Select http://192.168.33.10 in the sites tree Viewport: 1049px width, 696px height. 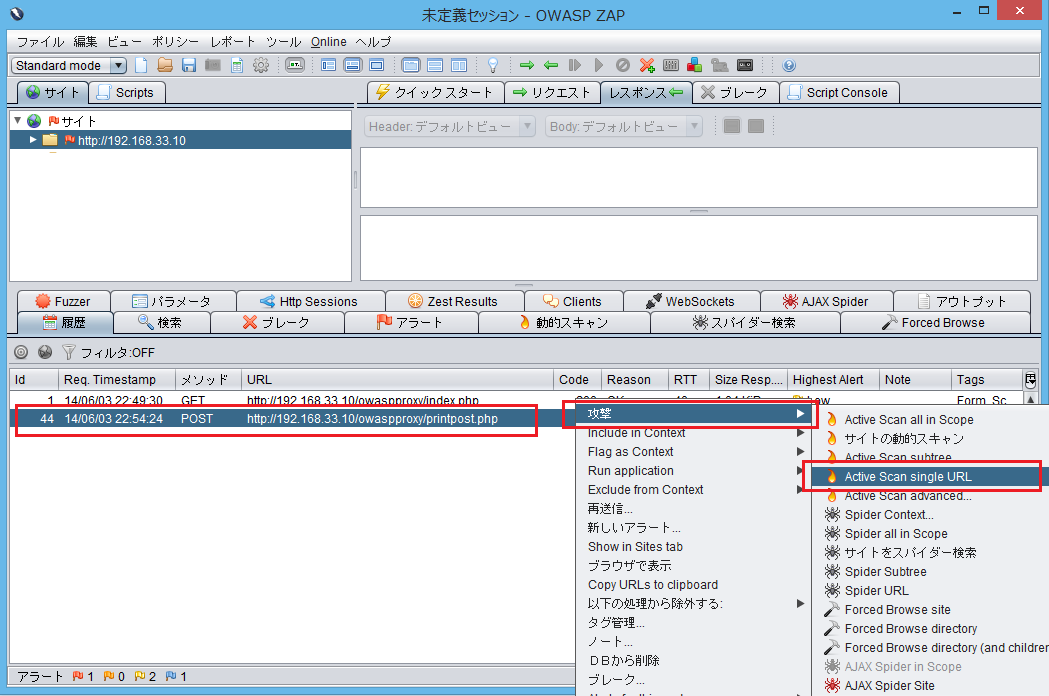click(132, 141)
